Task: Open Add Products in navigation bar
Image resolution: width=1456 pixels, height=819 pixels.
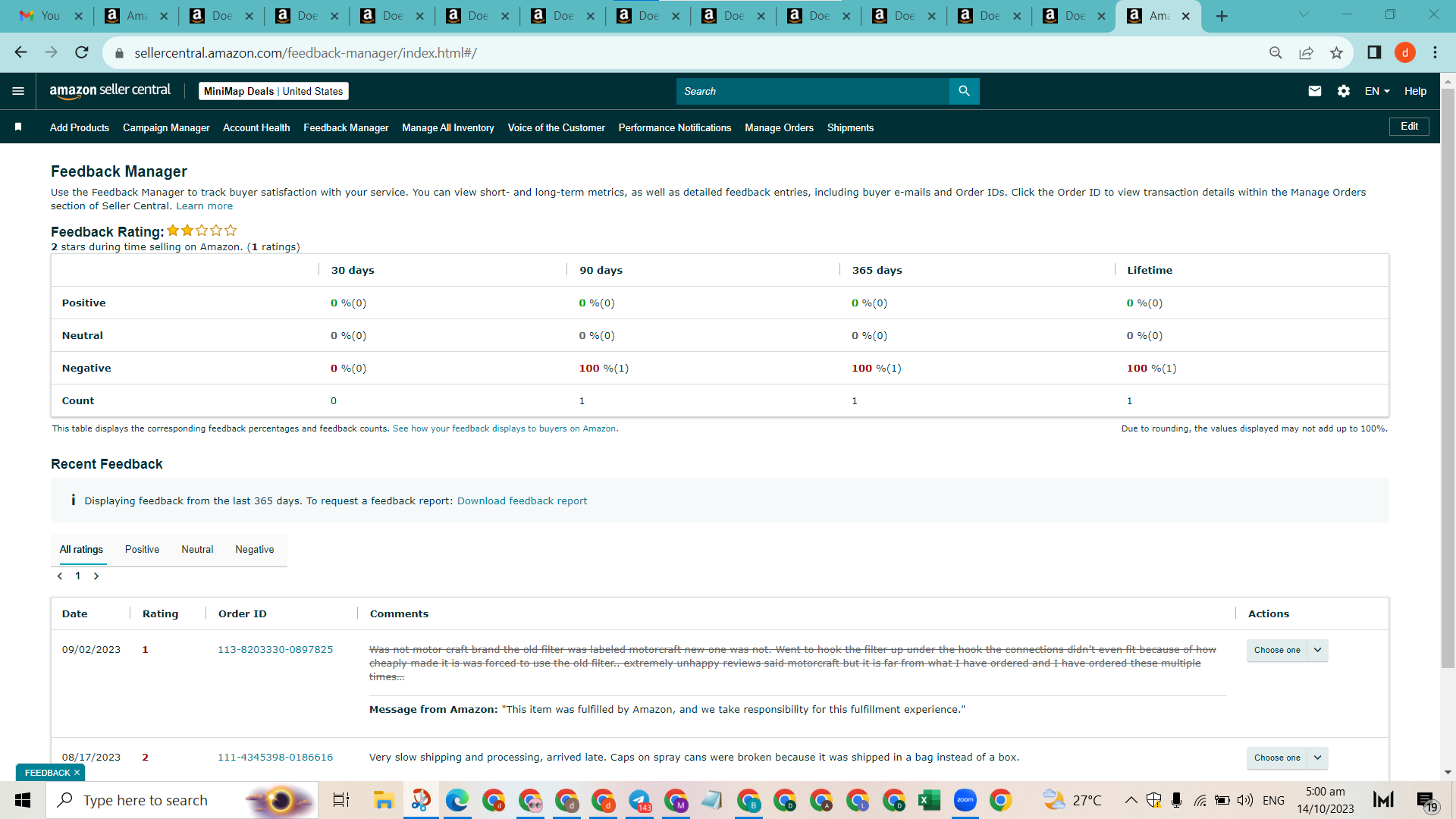Action: coord(80,127)
